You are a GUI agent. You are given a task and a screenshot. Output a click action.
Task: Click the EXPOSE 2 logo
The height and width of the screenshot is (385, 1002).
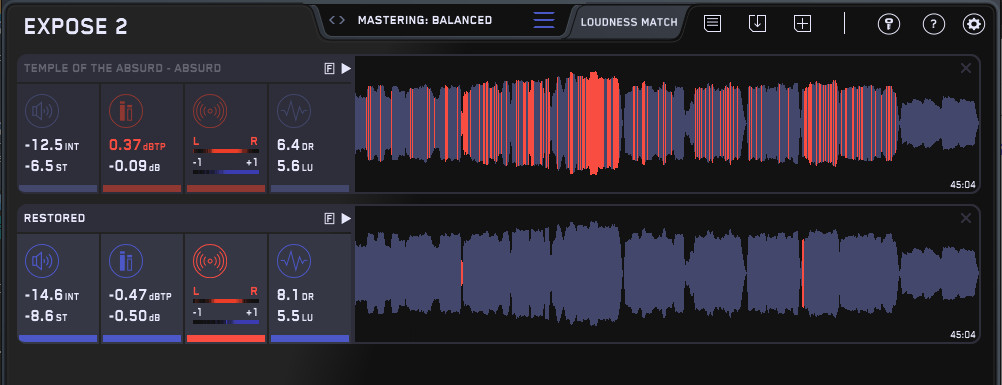(x=76, y=27)
